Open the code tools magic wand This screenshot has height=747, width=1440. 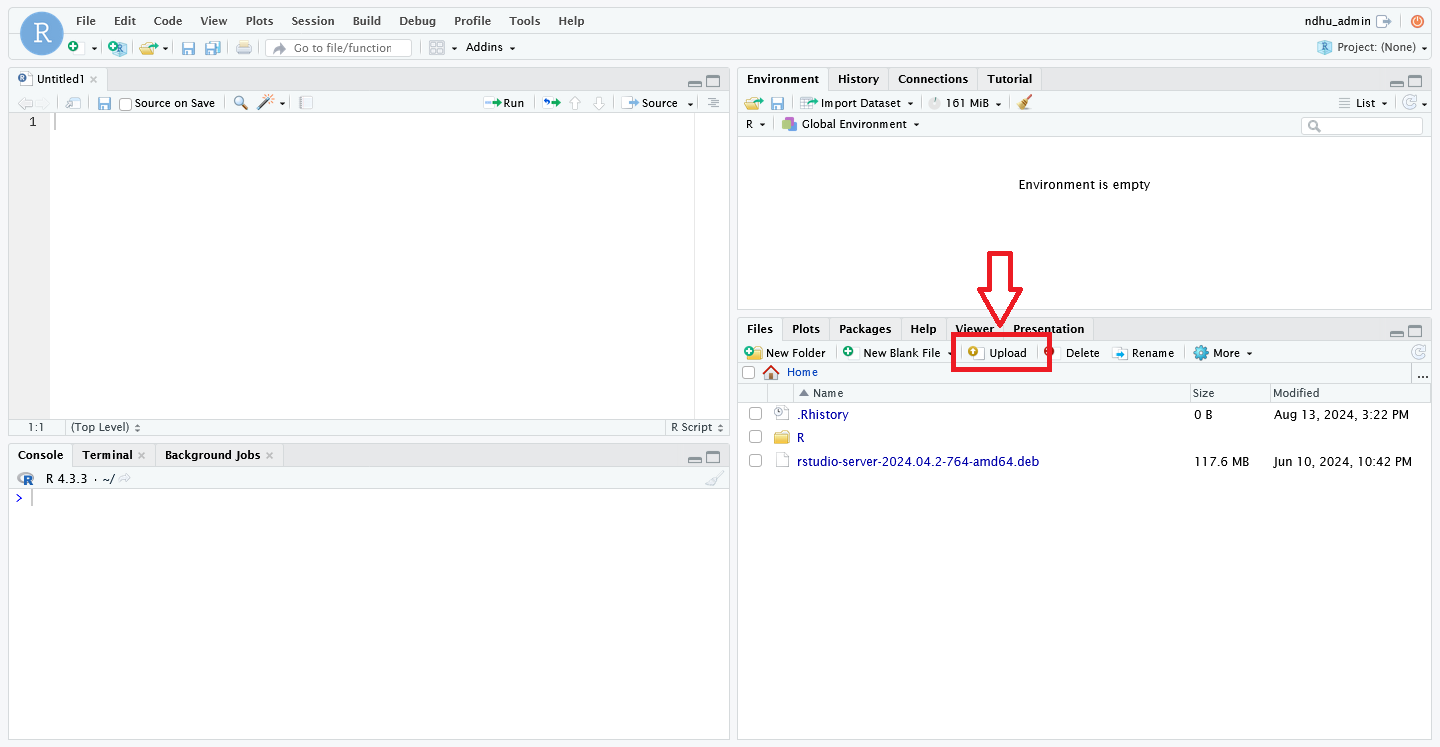click(x=266, y=103)
